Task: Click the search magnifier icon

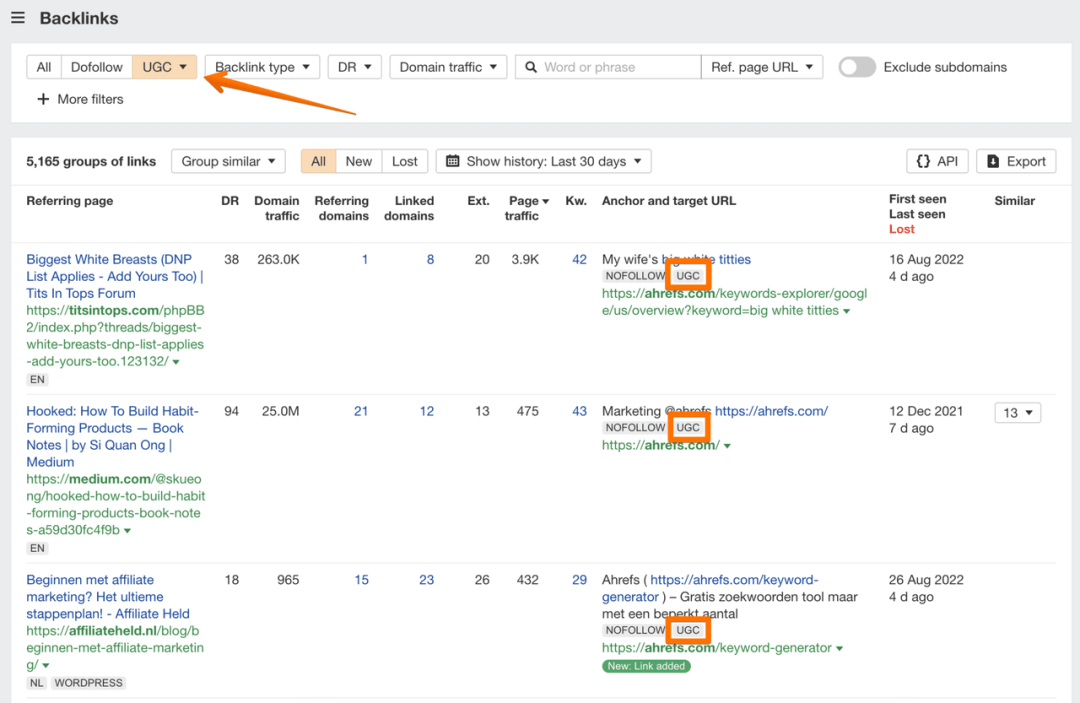Action: [x=531, y=67]
